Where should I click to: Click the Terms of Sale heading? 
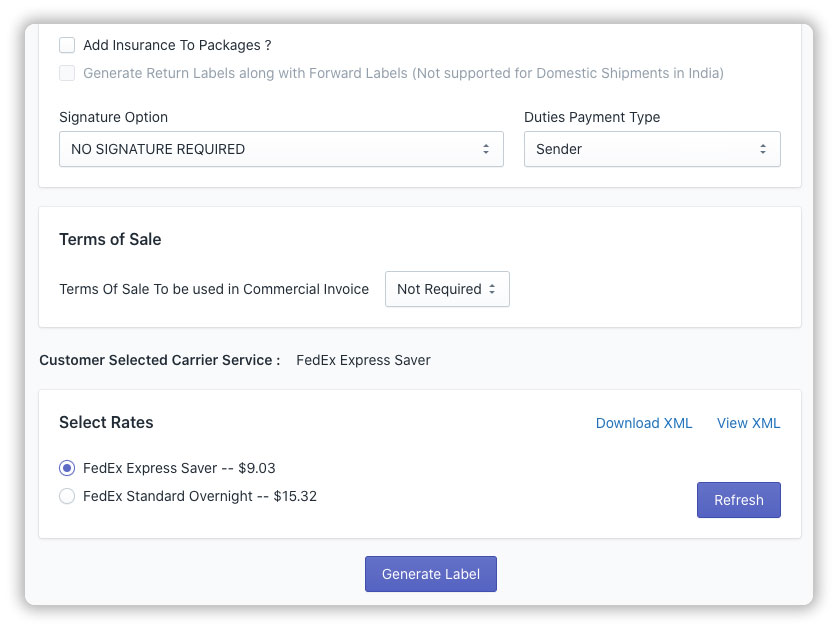[110, 239]
